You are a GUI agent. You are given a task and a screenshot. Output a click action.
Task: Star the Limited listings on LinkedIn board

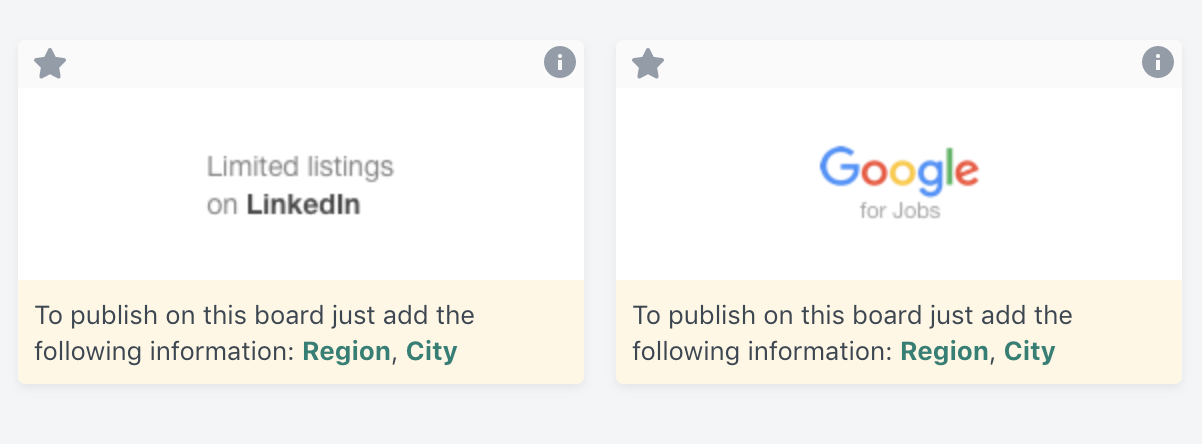[50, 65]
